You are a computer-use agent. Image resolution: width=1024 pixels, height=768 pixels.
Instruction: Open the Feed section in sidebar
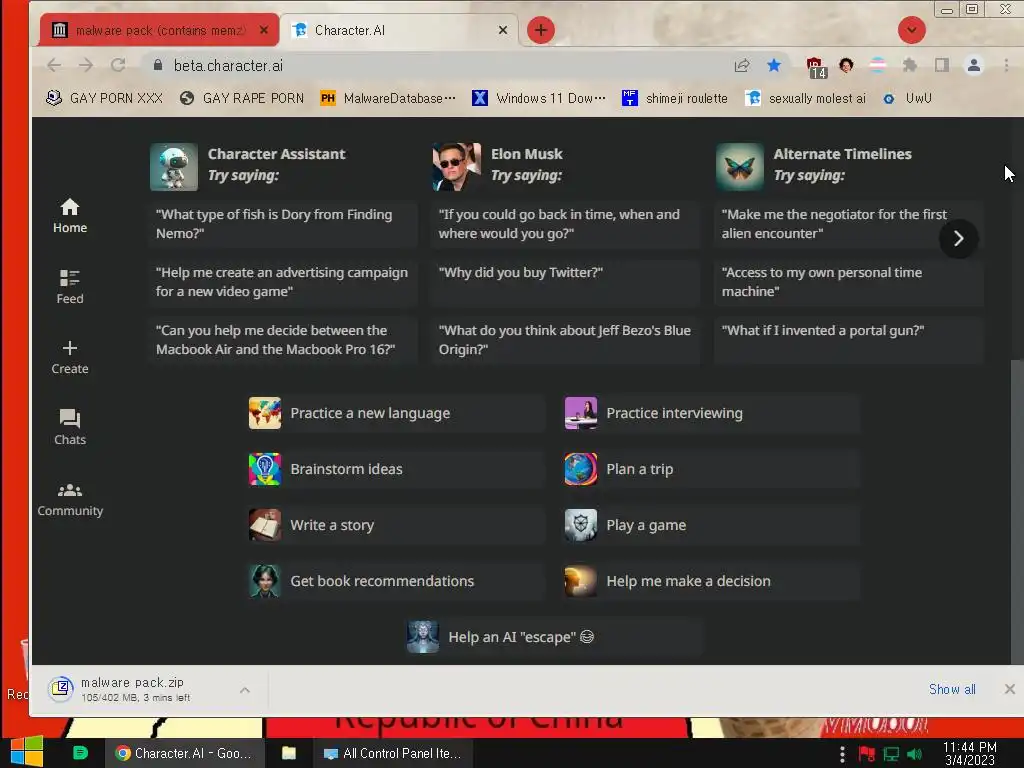click(70, 287)
